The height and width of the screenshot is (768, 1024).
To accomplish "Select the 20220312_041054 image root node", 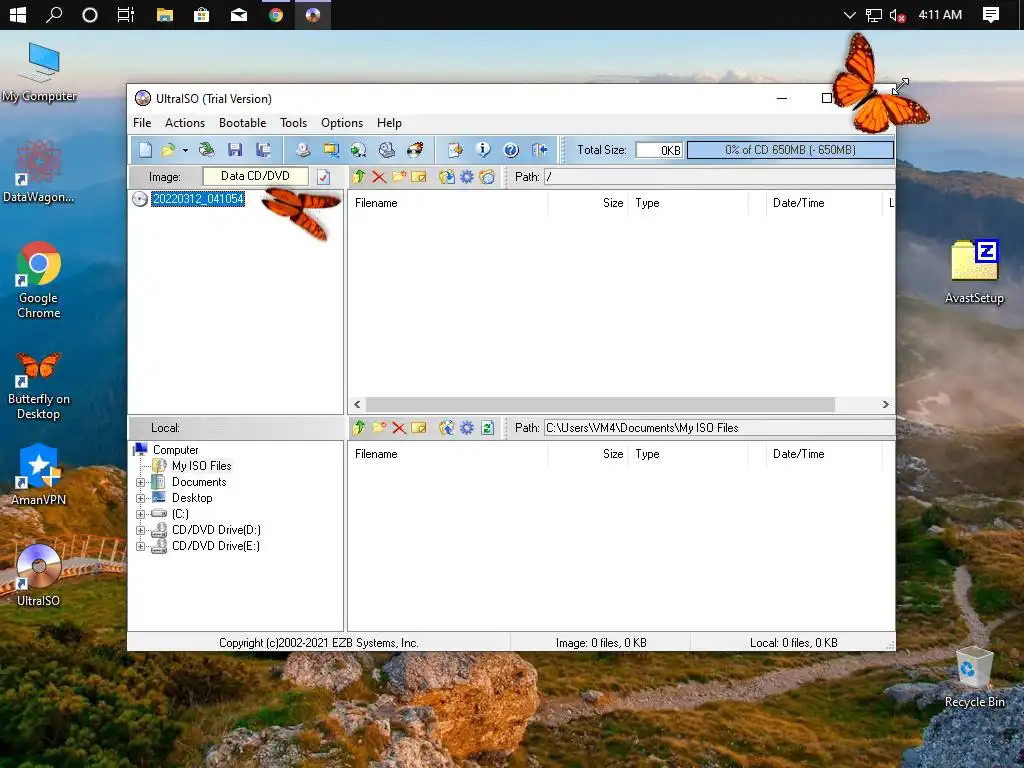I will [198, 199].
